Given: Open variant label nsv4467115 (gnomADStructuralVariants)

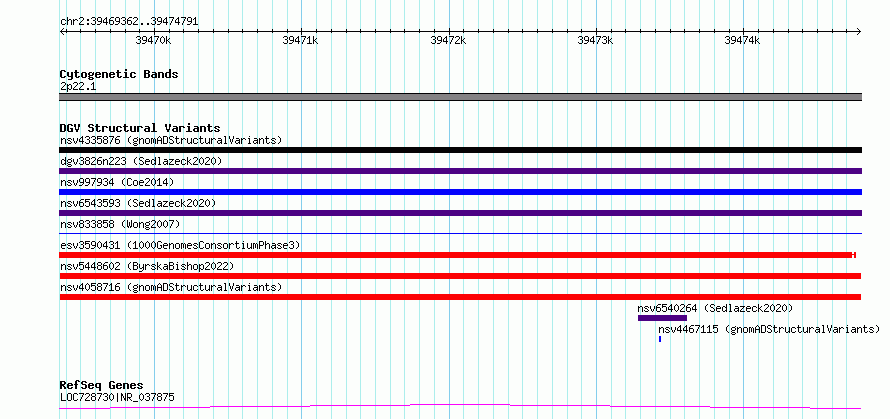Looking at the screenshot, I should point(769,329).
